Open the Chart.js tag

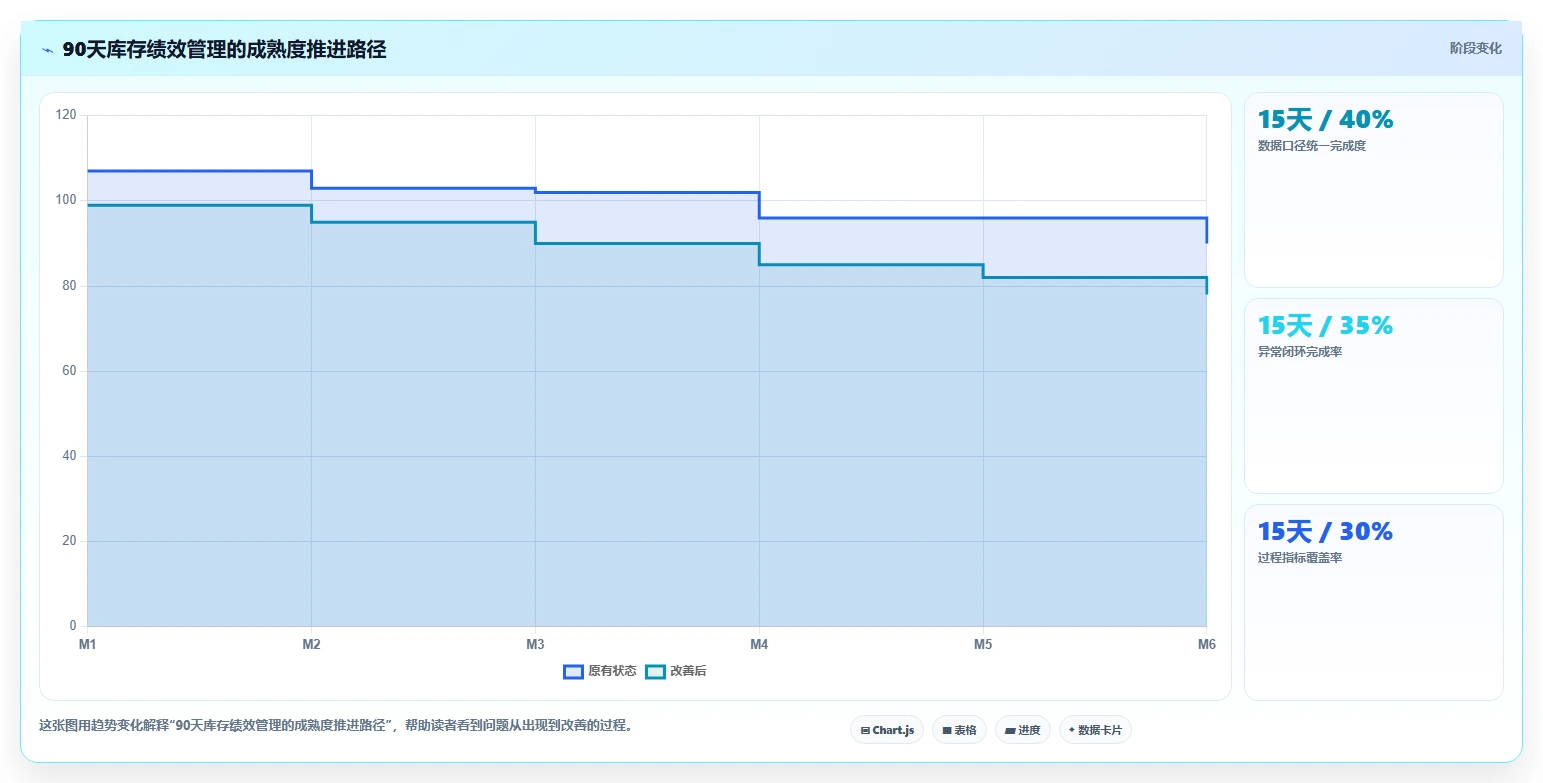[x=887, y=730]
